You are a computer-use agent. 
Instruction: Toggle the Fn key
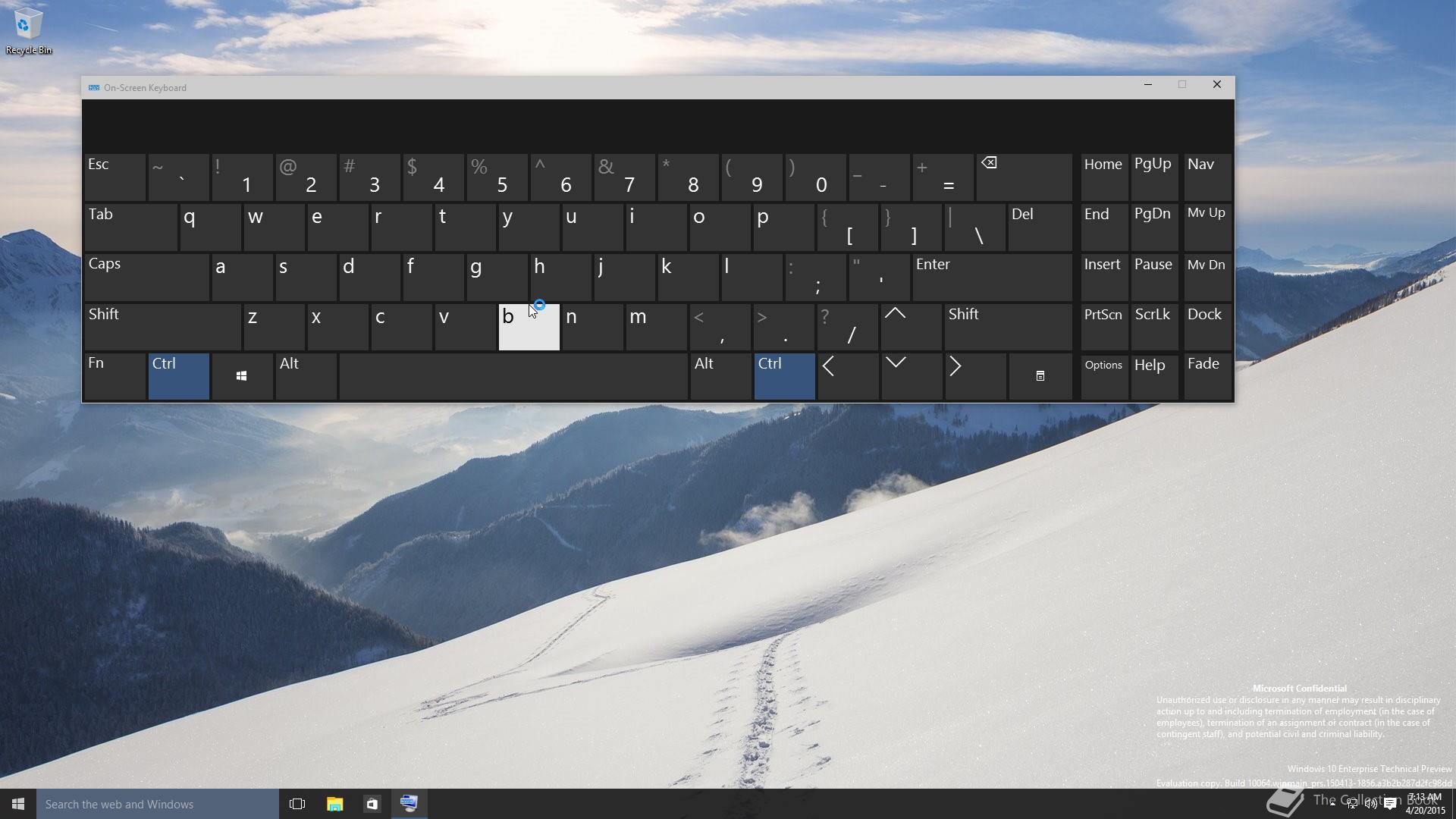pos(115,376)
